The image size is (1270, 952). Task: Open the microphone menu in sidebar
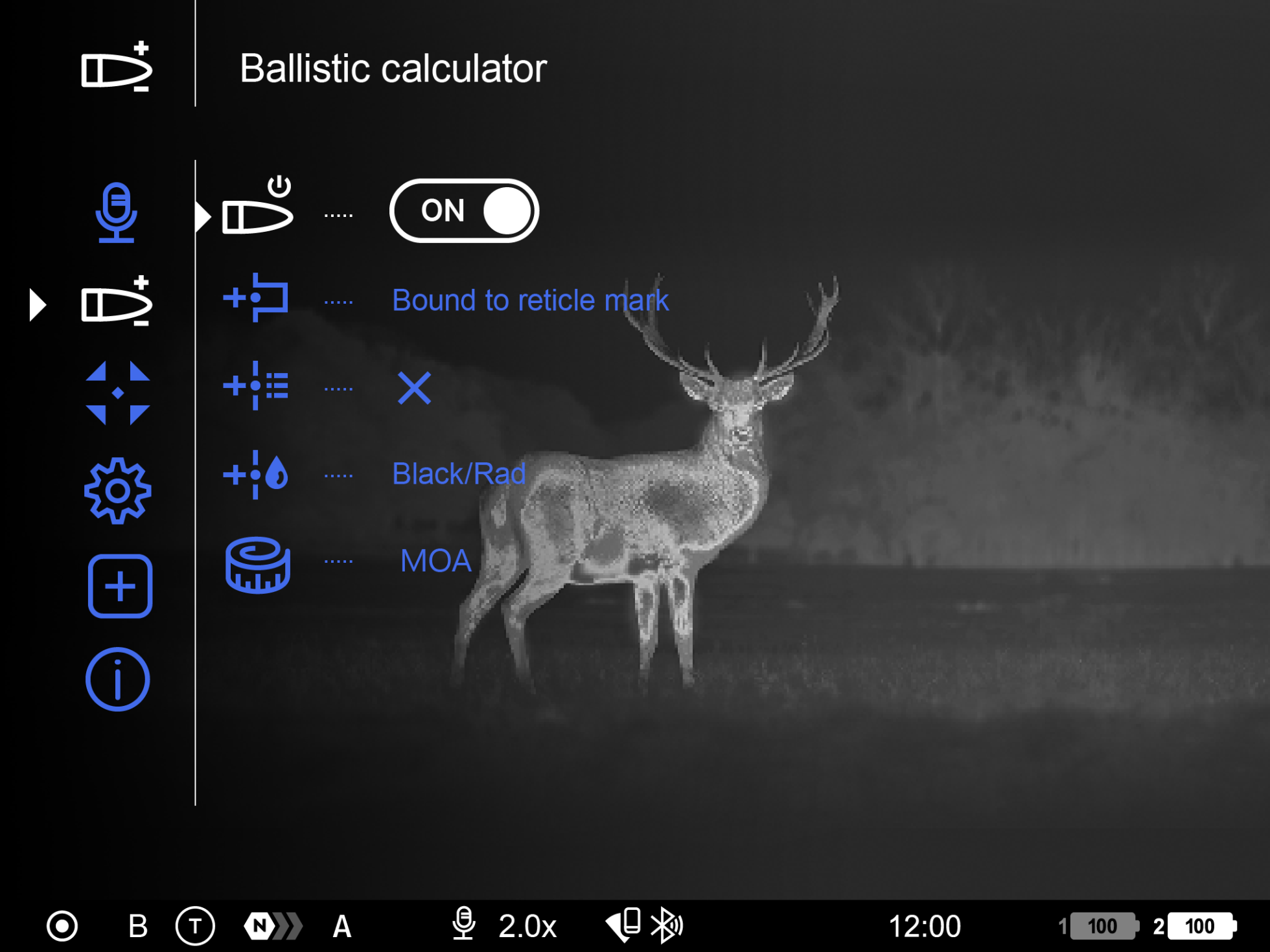[x=117, y=212]
